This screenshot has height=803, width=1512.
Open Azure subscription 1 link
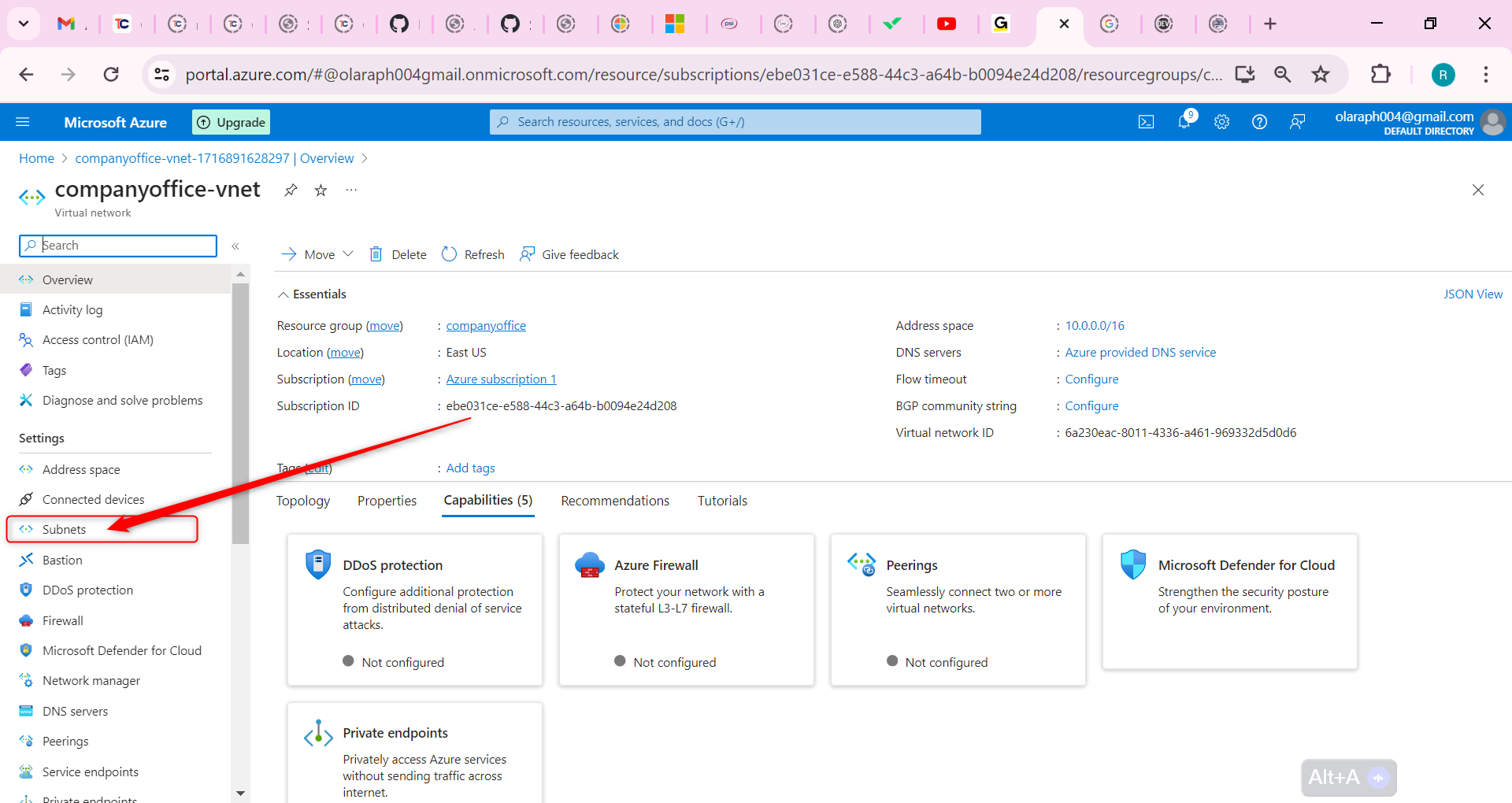501,379
